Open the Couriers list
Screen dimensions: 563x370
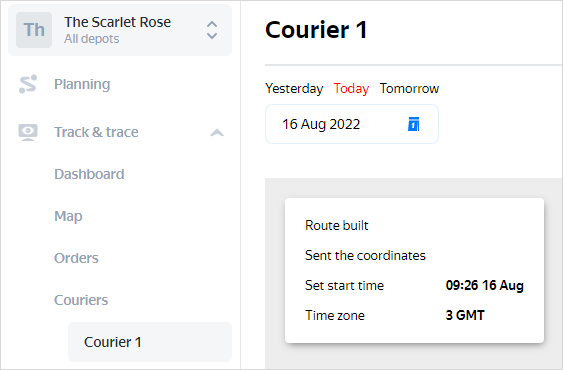[x=81, y=300]
